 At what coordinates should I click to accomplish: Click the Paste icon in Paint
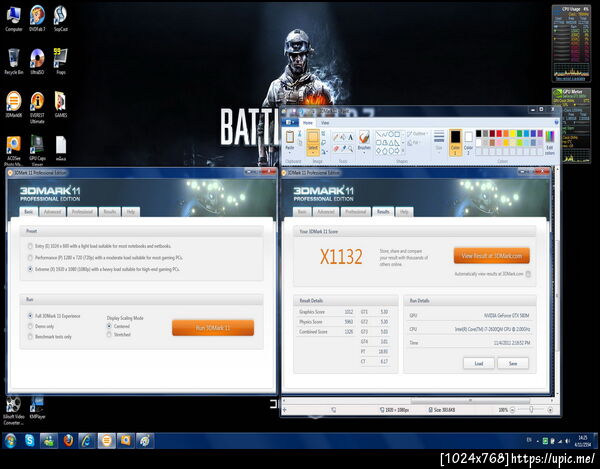[290, 137]
